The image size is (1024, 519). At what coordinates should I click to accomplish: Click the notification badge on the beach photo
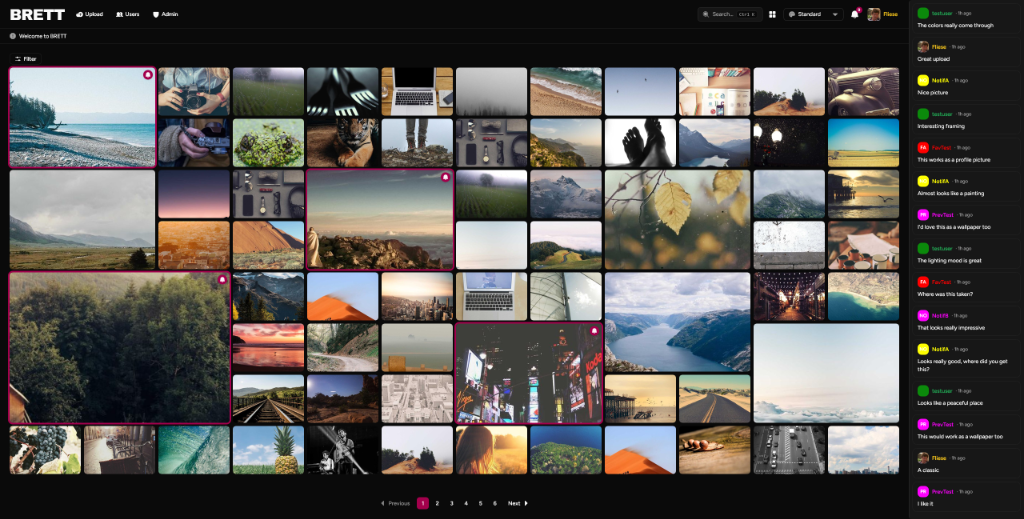(x=148, y=75)
